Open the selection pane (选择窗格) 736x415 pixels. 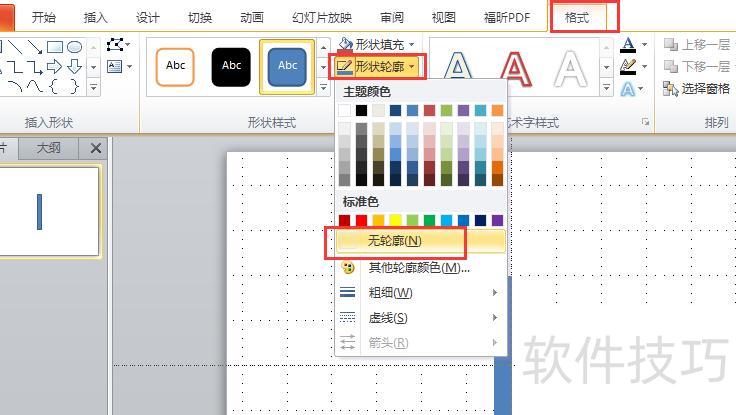(696, 89)
